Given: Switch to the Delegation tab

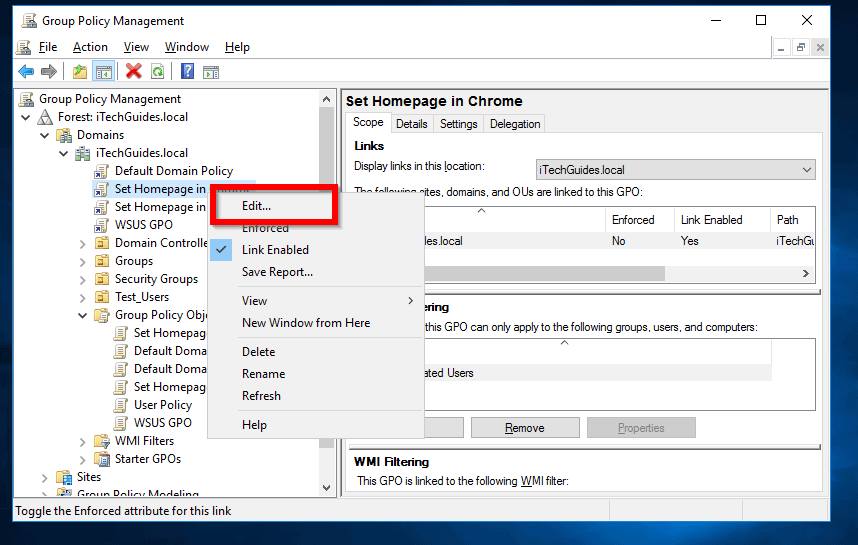Looking at the screenshot, I should point(515,124).
